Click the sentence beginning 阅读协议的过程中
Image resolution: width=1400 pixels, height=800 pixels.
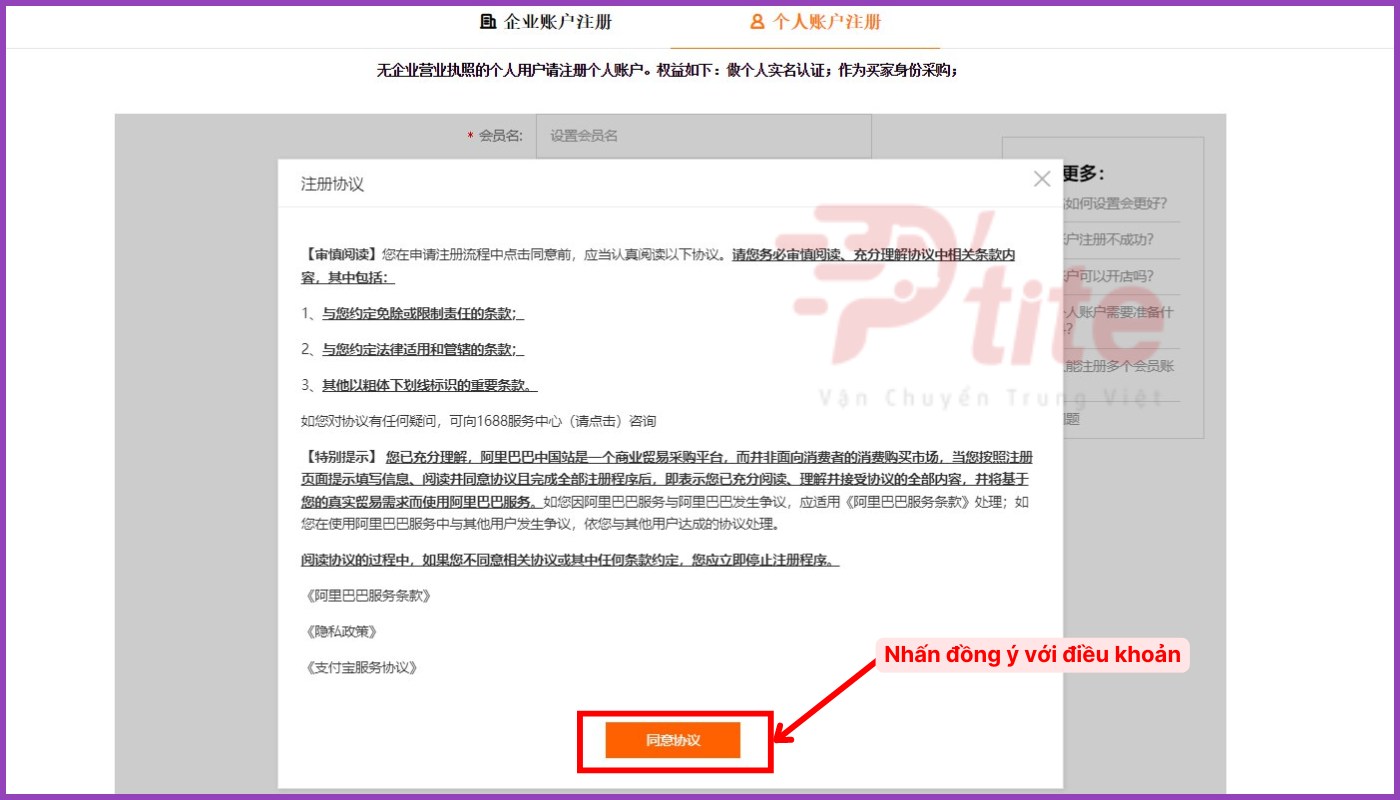[x=570, y=559]
